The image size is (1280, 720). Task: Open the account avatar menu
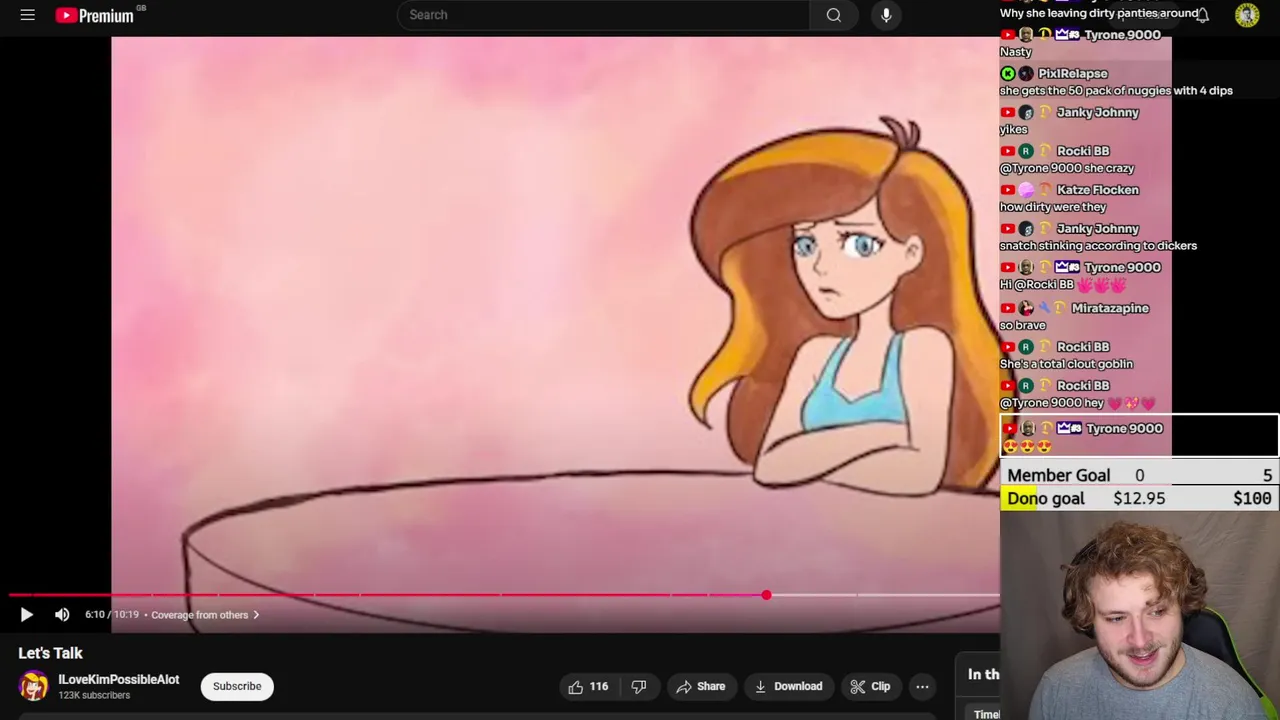click(1247, 15)
